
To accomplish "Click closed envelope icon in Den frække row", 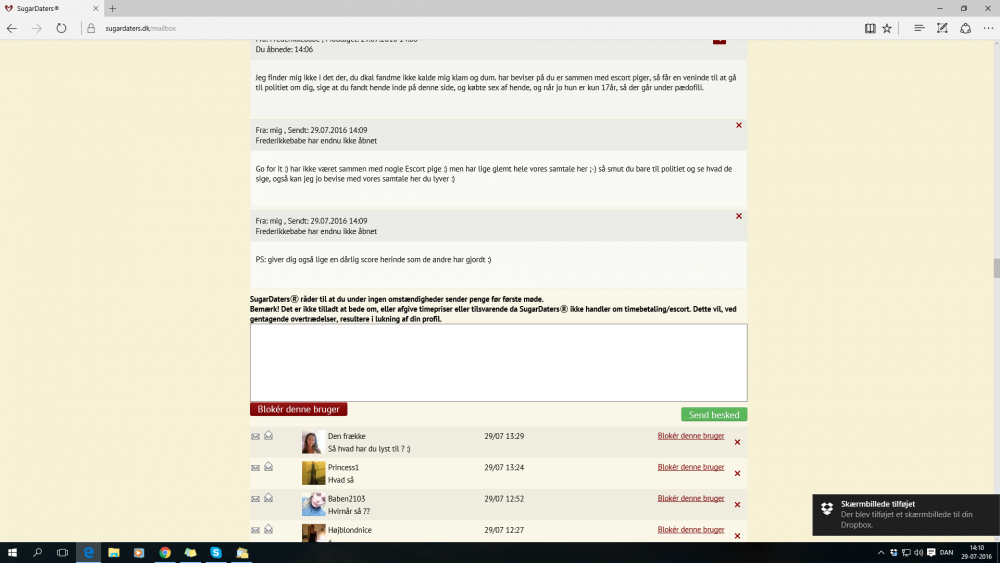I will tap(255, 437).
